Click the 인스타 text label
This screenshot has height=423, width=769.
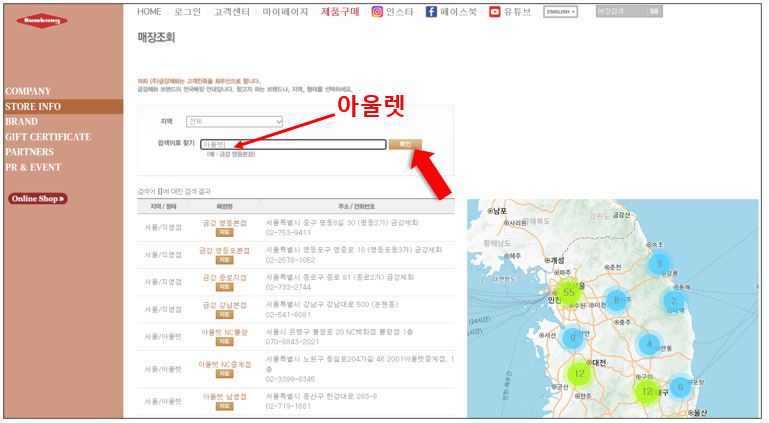(400, 11)
